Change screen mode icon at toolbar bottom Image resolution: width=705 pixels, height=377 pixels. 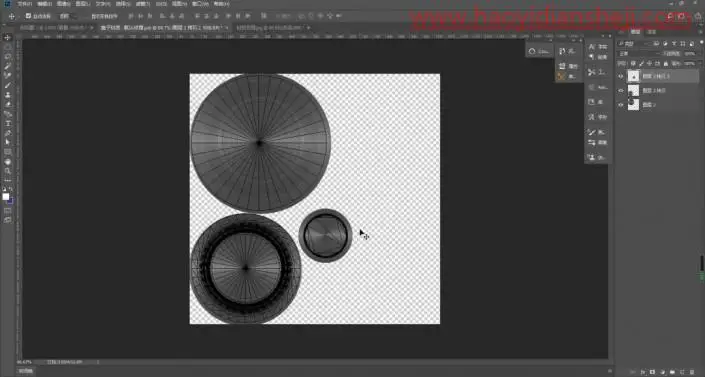(8, 220)
